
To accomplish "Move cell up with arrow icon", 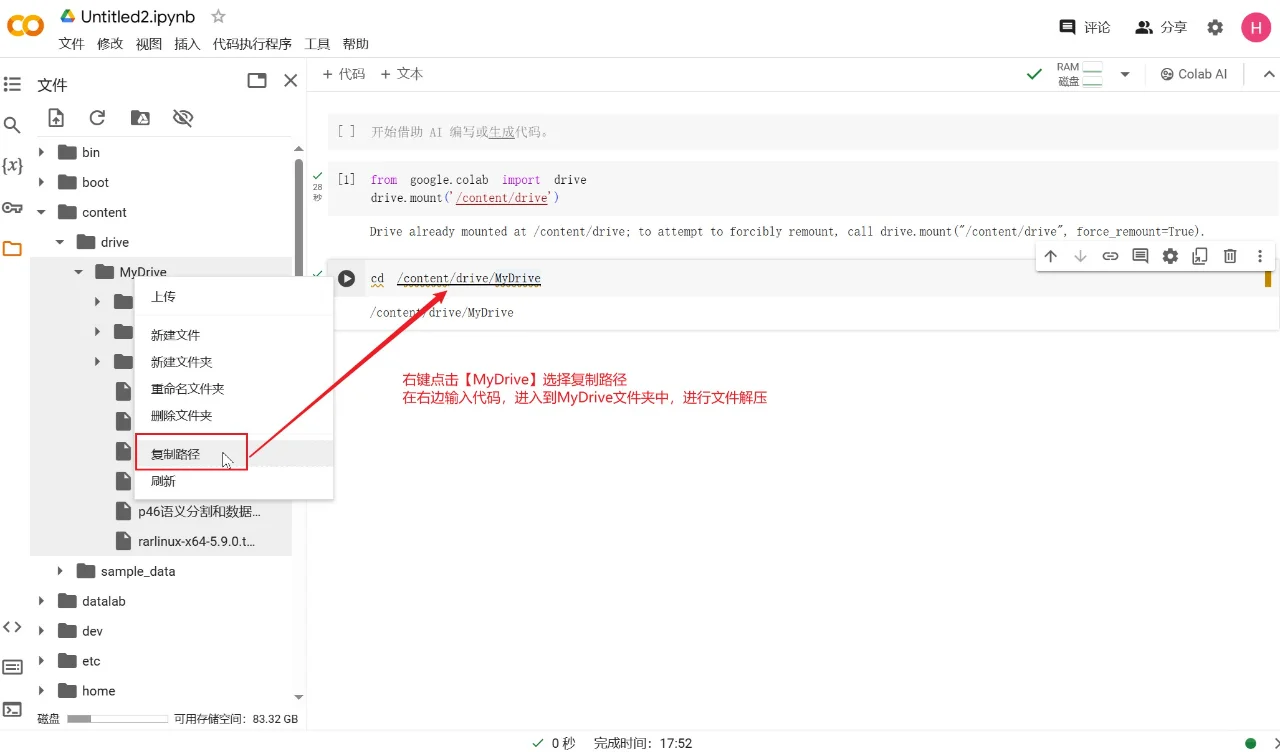I will [1050, 256].
